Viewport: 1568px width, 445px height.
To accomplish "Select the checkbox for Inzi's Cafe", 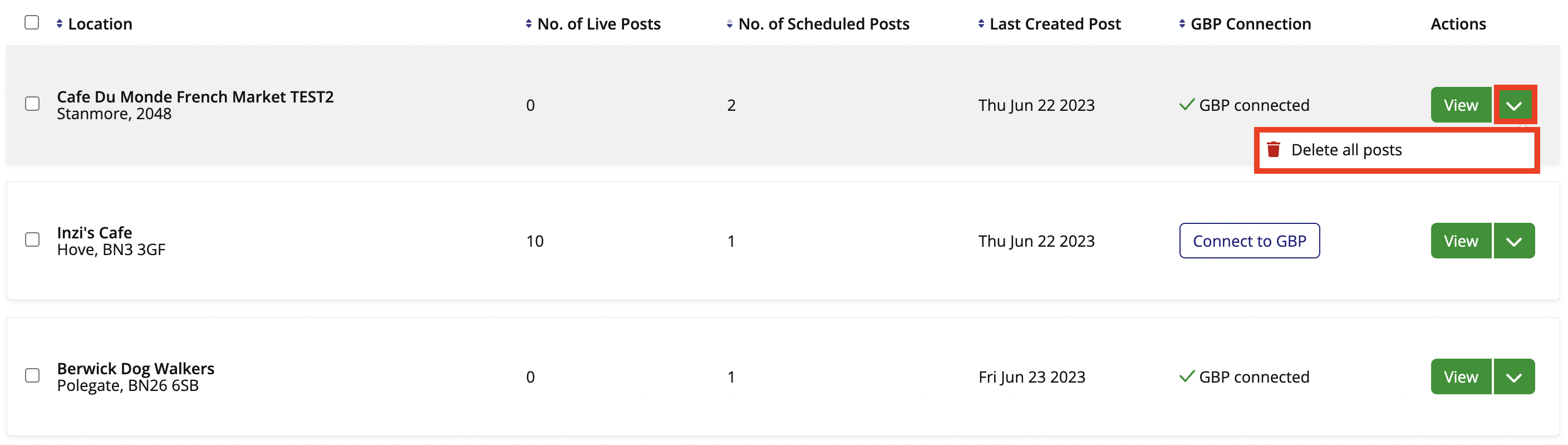I will pos(32,241).
